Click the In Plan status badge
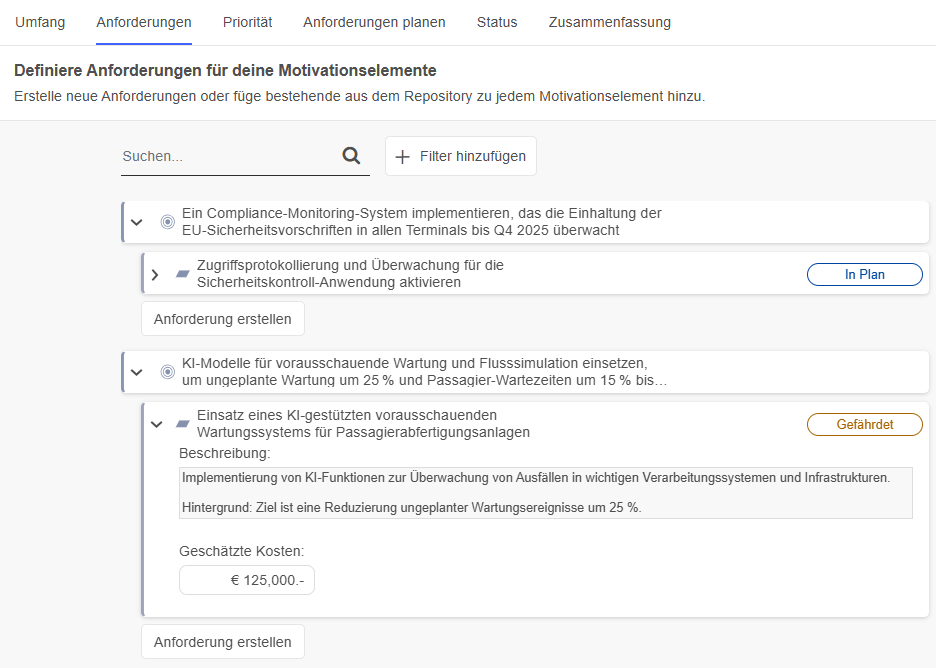Screen dimensions: 936x668 point(864,274)
